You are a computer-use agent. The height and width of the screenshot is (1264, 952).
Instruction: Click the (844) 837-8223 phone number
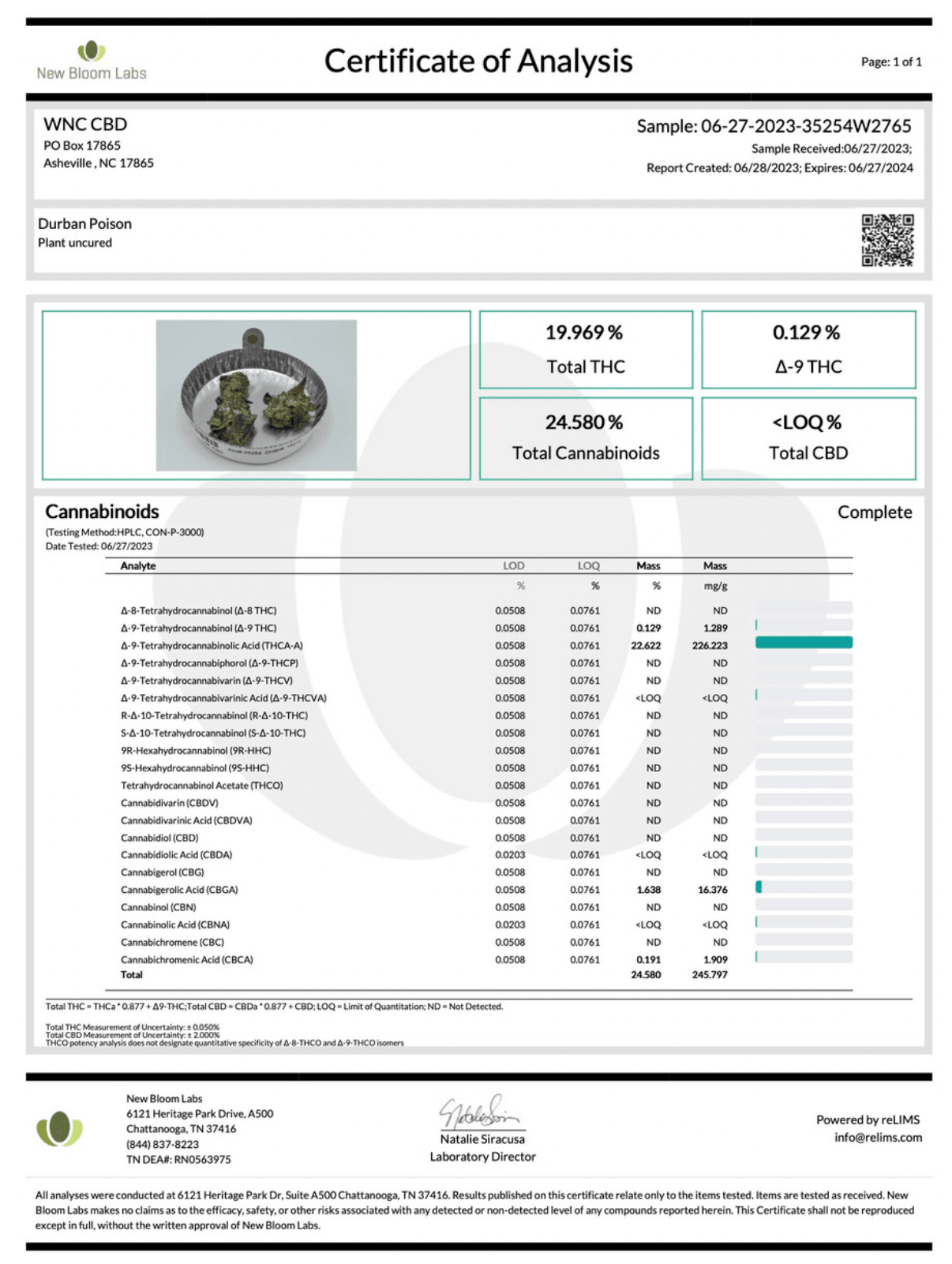tap(163, 1144)
